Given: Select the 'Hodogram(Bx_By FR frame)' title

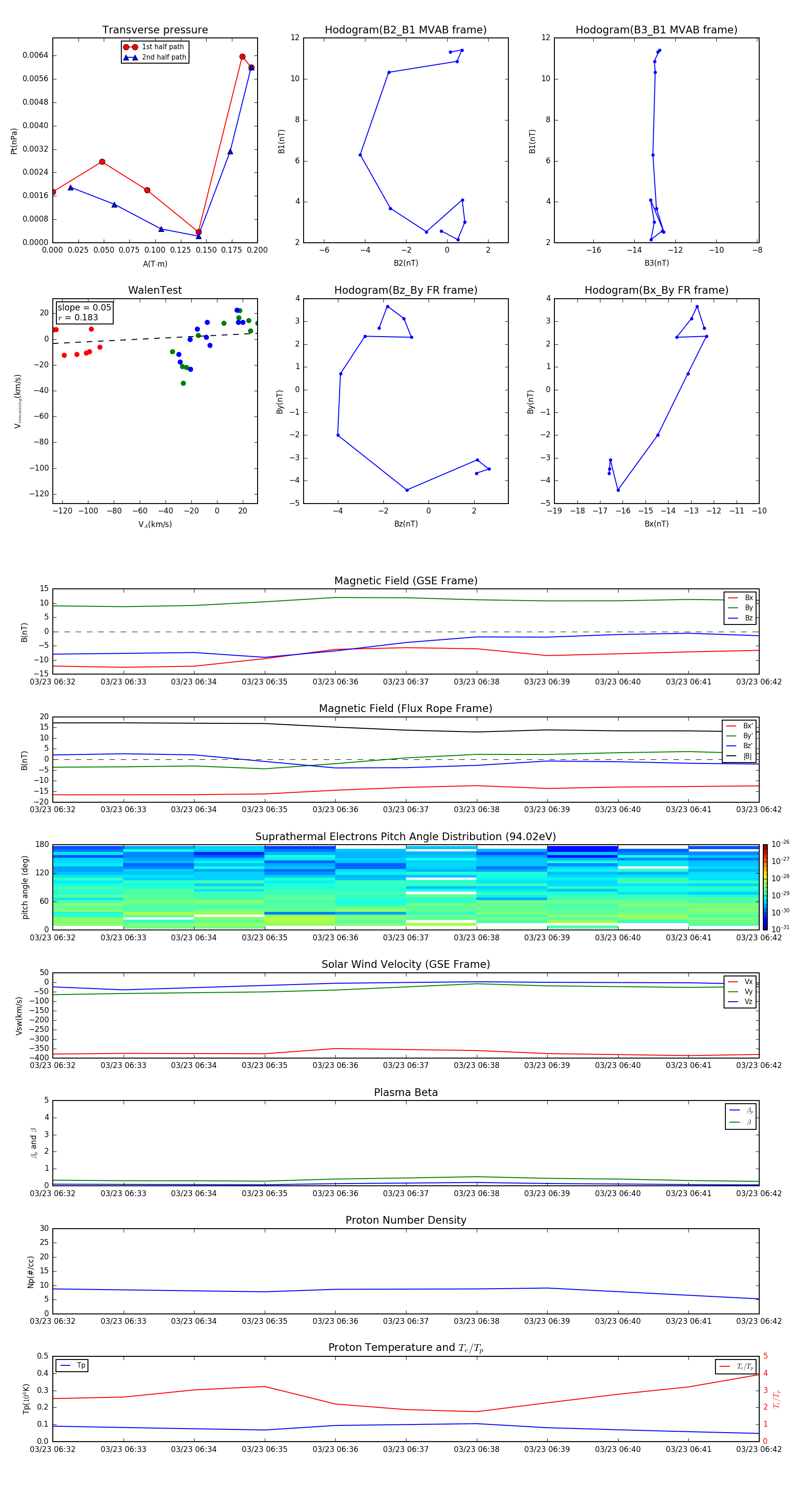Looking at the screenshot, I should point(656,290).
